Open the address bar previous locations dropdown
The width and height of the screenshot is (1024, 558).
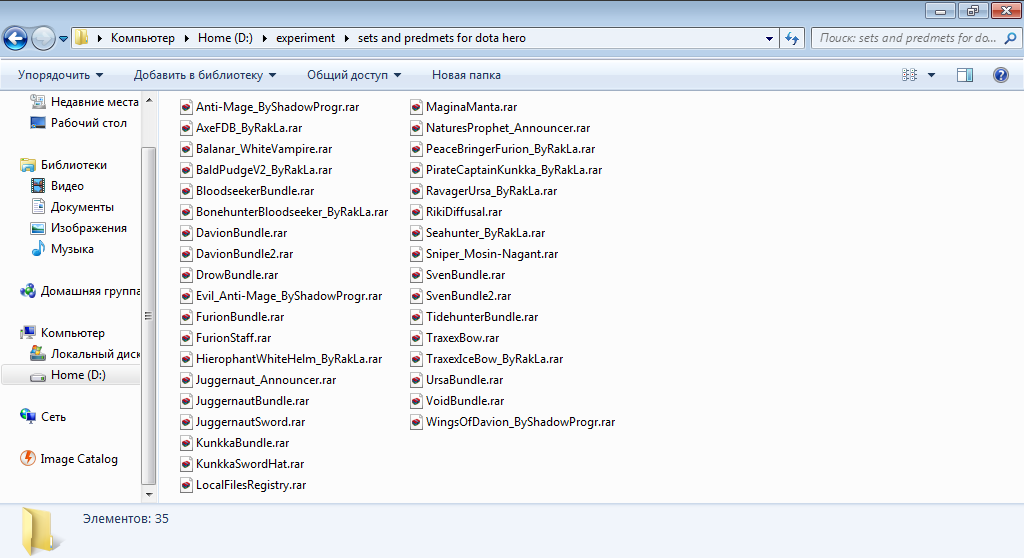pyautogui.click(x=769, y=39)
